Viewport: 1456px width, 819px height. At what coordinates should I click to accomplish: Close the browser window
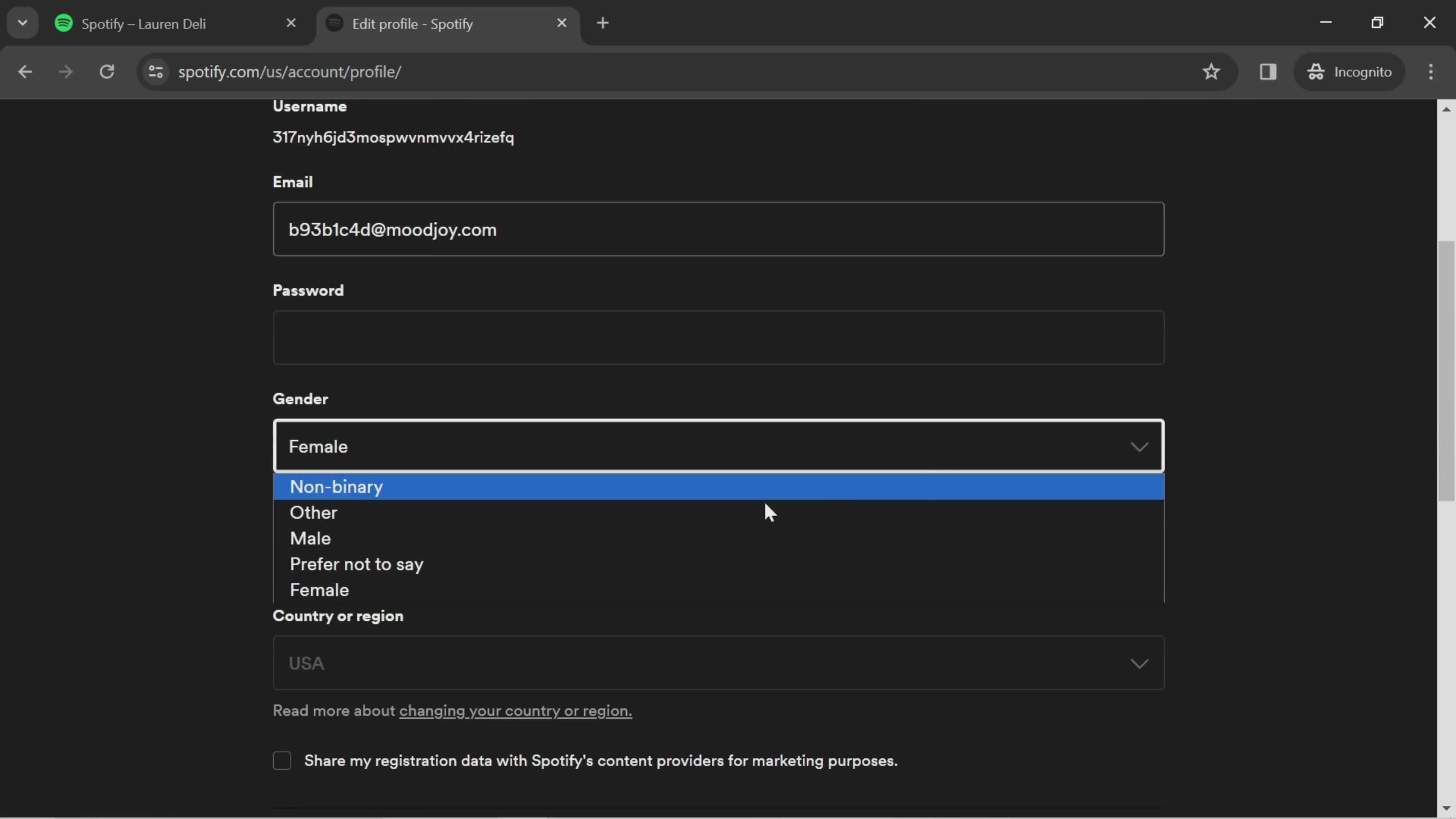click(x=1429, y=23)
